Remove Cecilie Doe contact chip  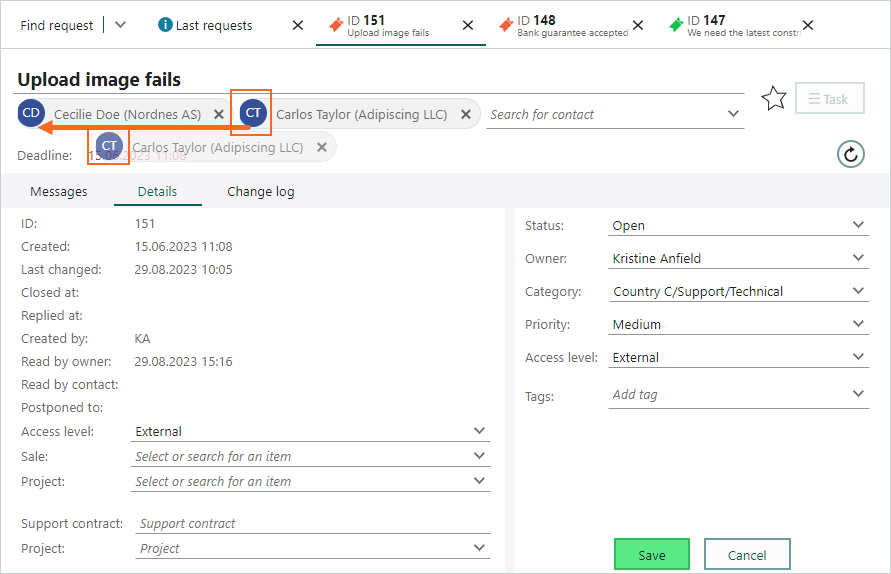pos(219,114)
